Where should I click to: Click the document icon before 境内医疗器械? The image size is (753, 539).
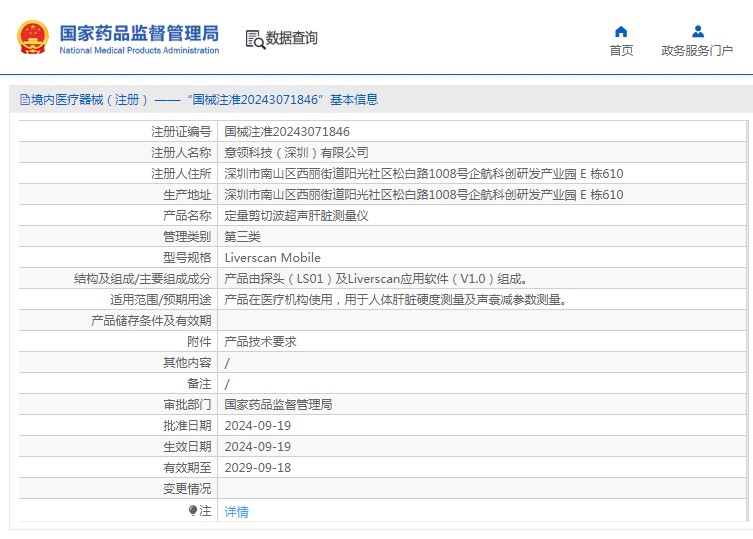pos(24,100)
